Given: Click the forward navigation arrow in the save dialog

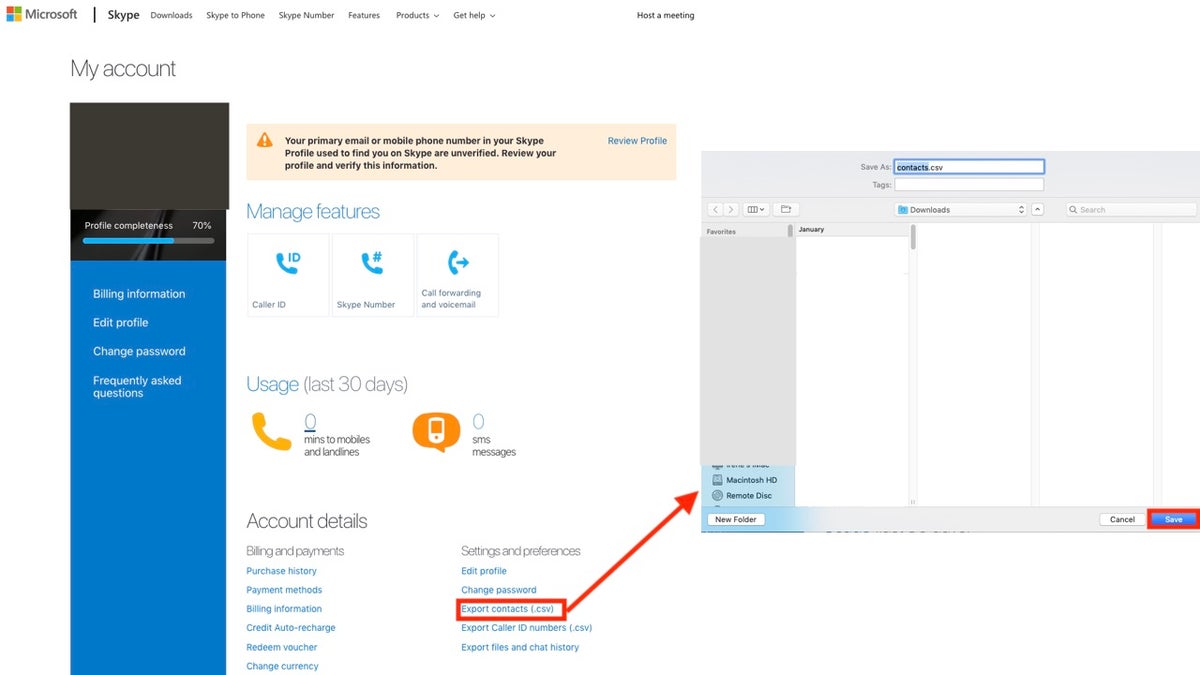Looking at the screenshot, I should (x=731, y=209).
